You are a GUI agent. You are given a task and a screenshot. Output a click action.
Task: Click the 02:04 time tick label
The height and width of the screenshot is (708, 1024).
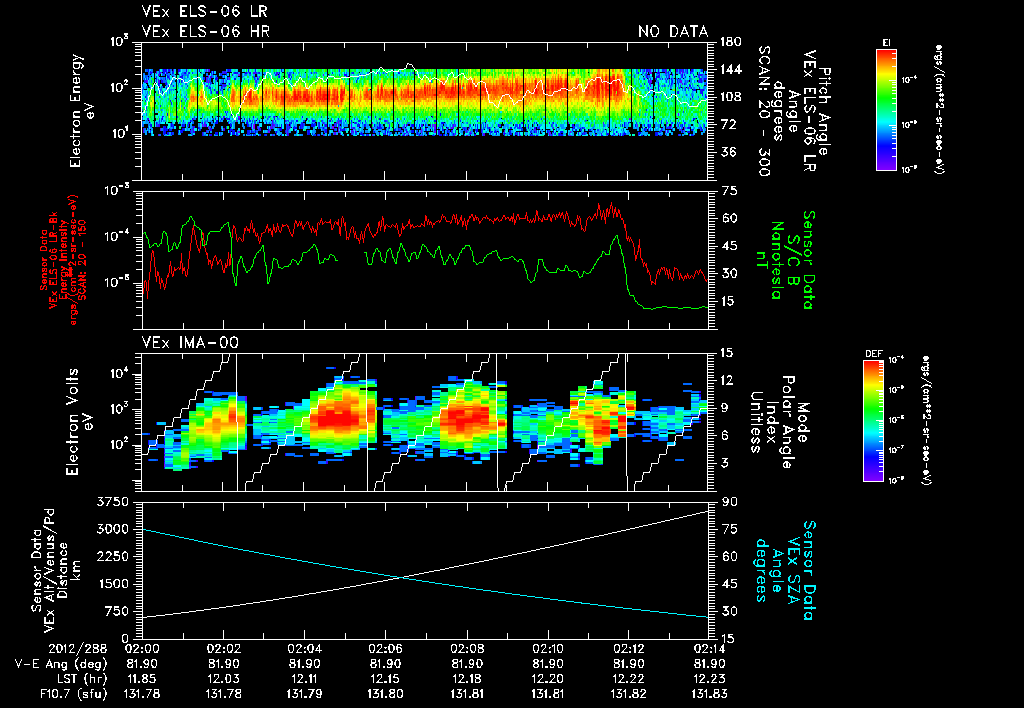pos(304,649)
